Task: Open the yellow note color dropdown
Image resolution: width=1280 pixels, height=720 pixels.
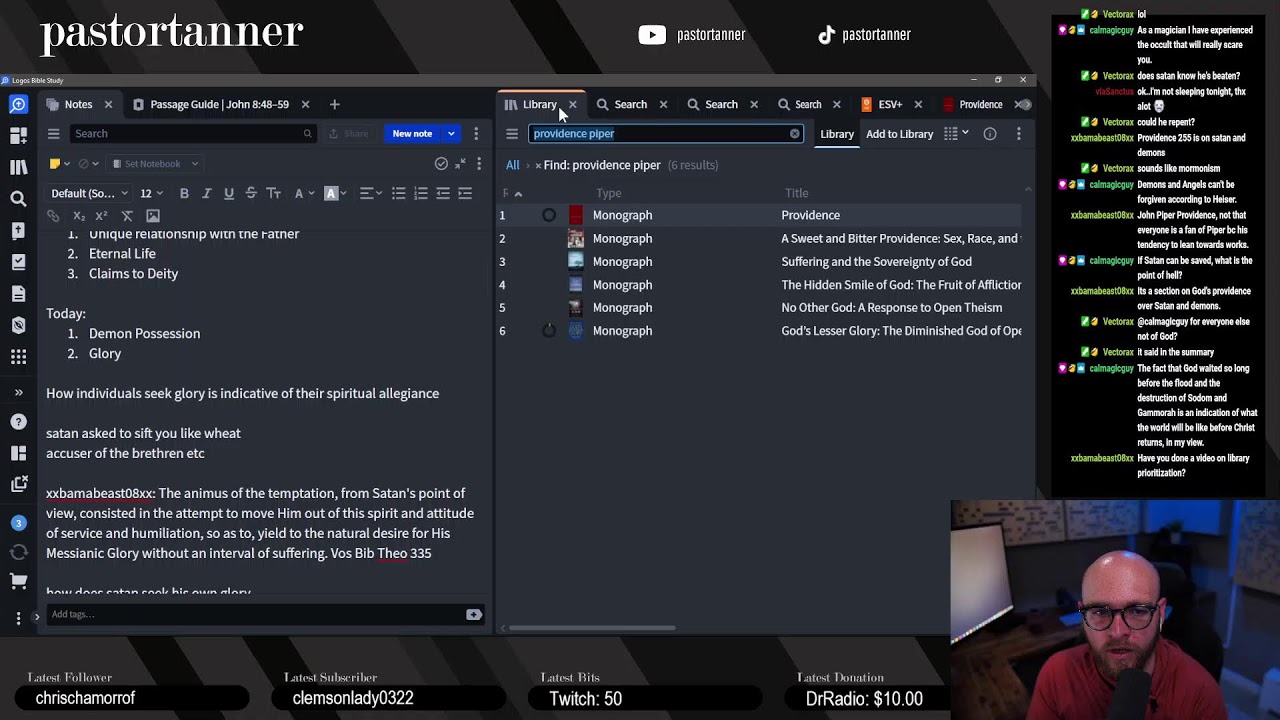Action: point(59,164)
